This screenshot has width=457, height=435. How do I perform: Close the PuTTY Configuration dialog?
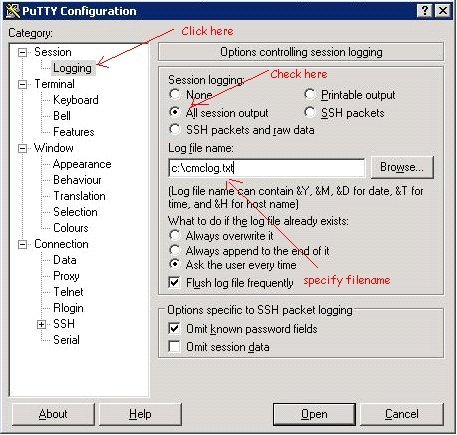[443, 11]
